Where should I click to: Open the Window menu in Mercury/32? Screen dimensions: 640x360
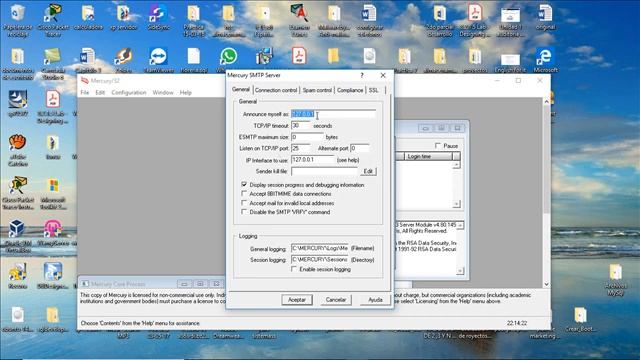coord(163,93)
